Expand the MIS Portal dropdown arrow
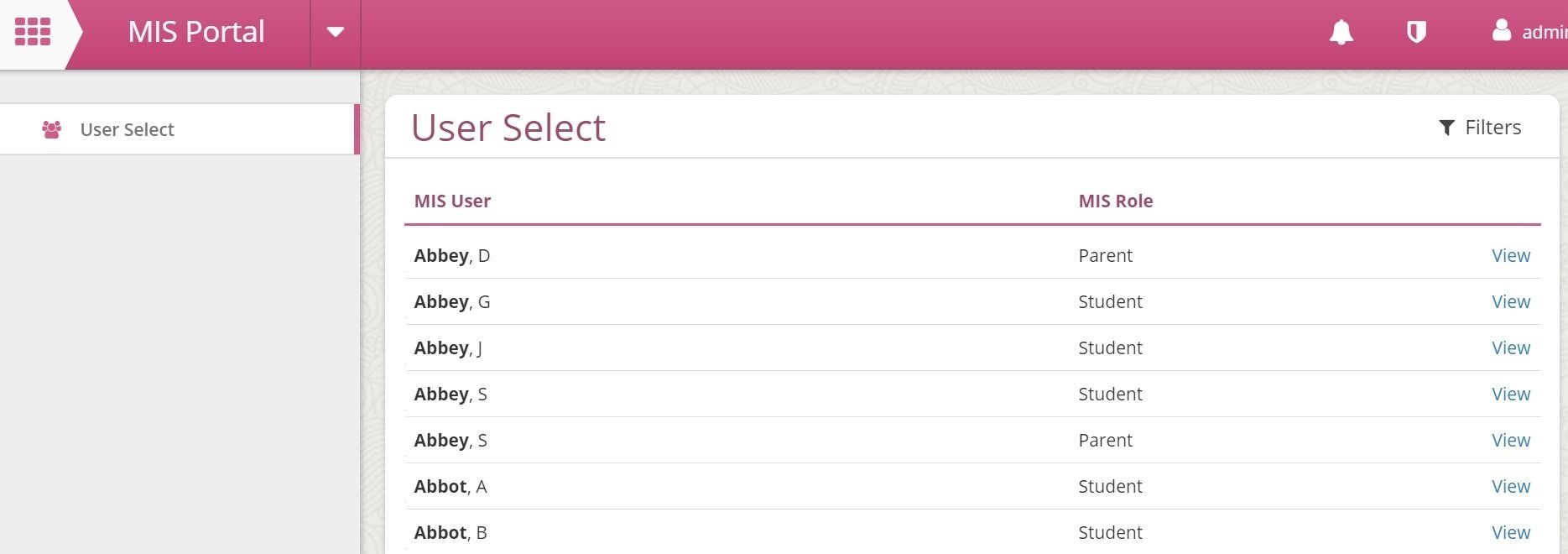 coord(336,33)
